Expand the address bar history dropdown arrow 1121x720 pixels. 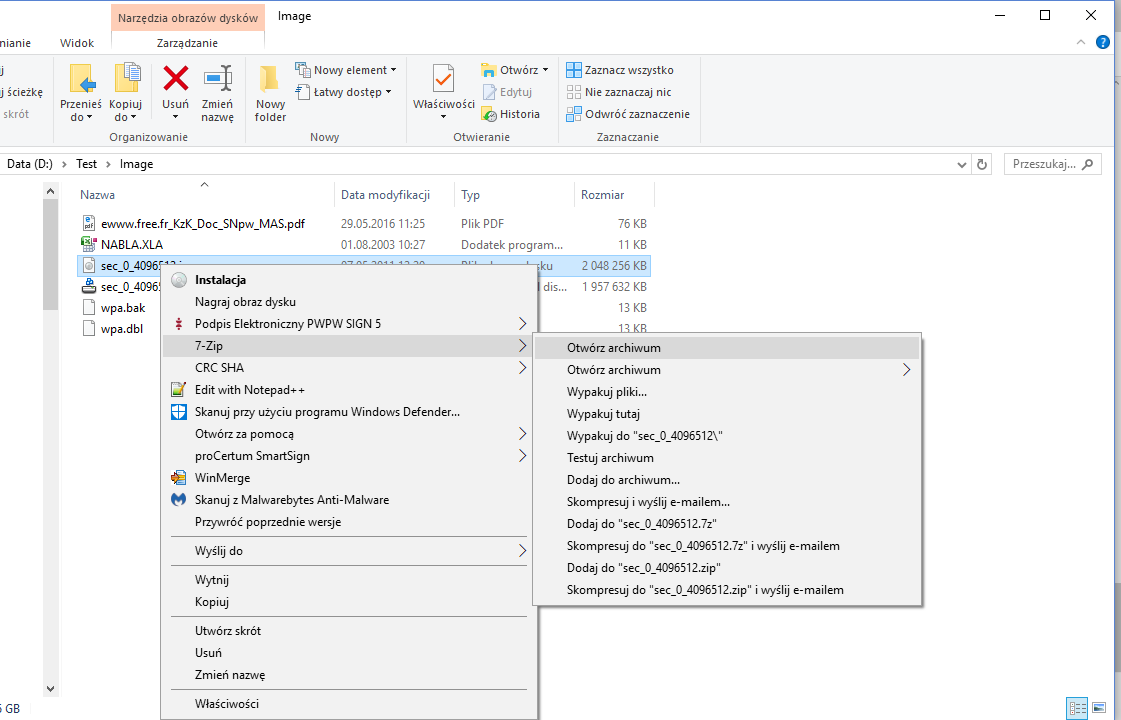[961, 164]
